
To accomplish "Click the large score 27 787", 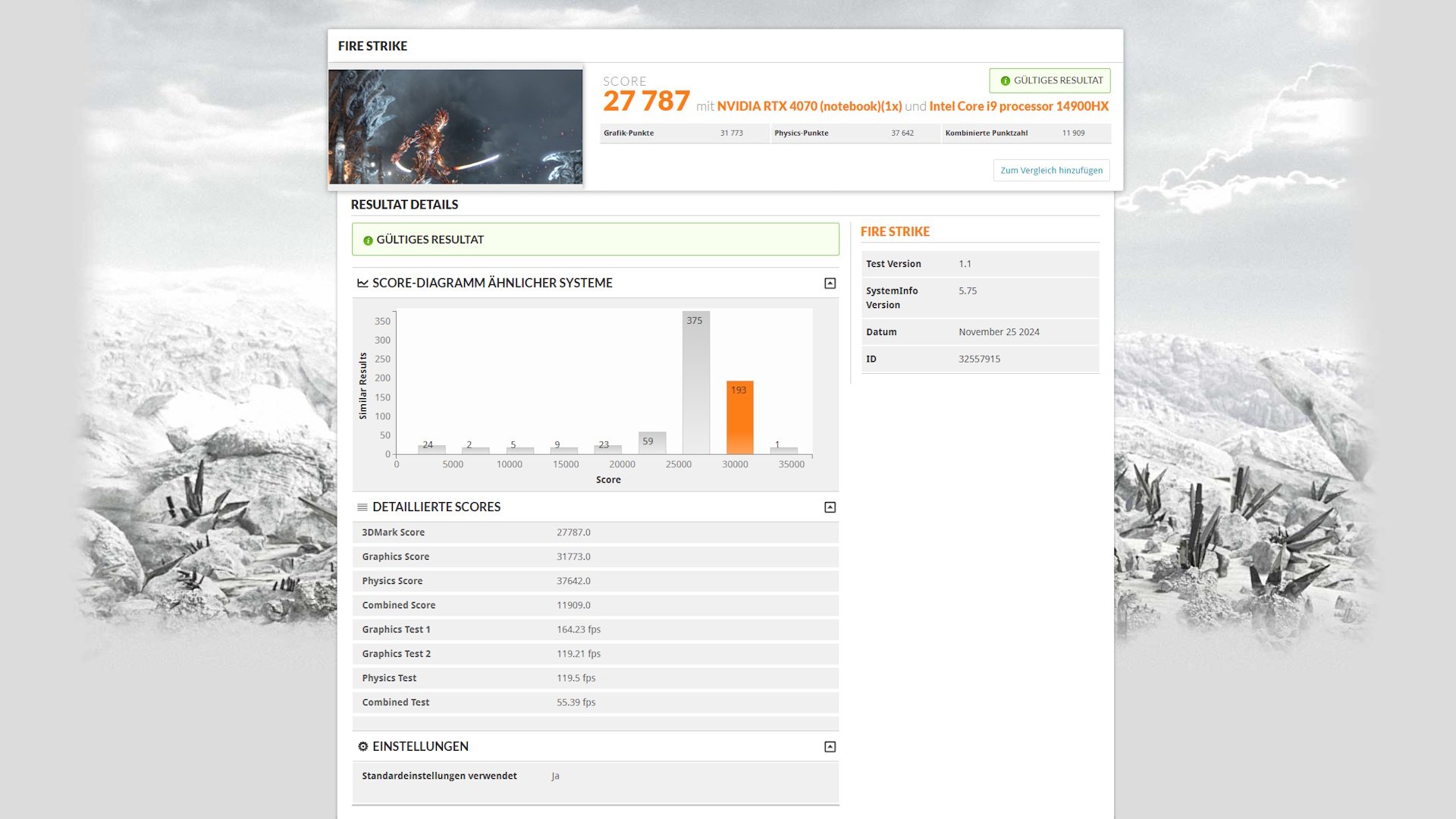I will click(646, 101).
